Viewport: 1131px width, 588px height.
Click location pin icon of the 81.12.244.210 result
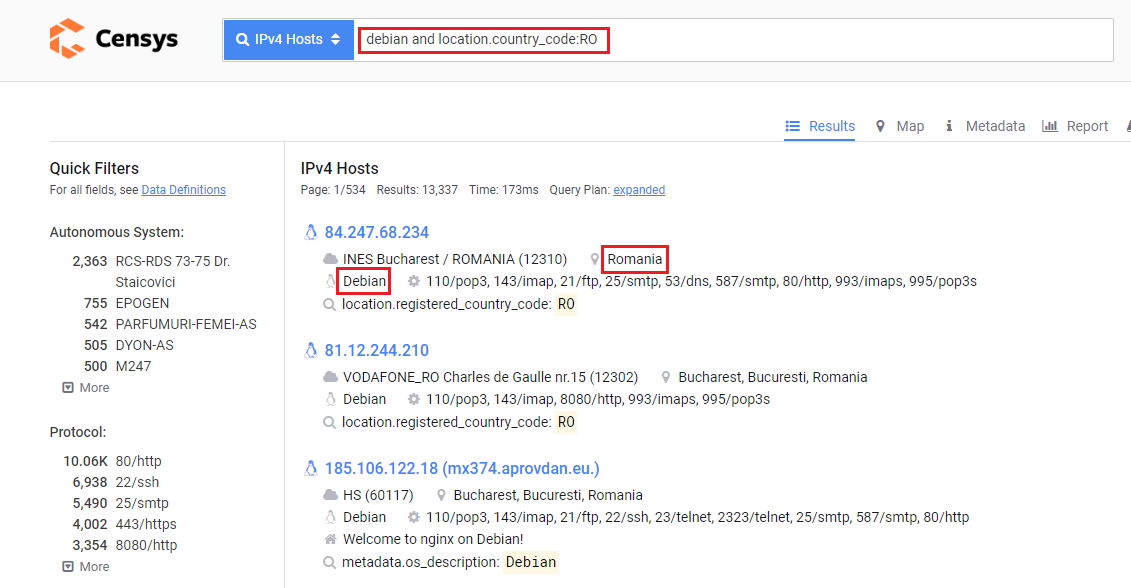[x=666, y=377]
